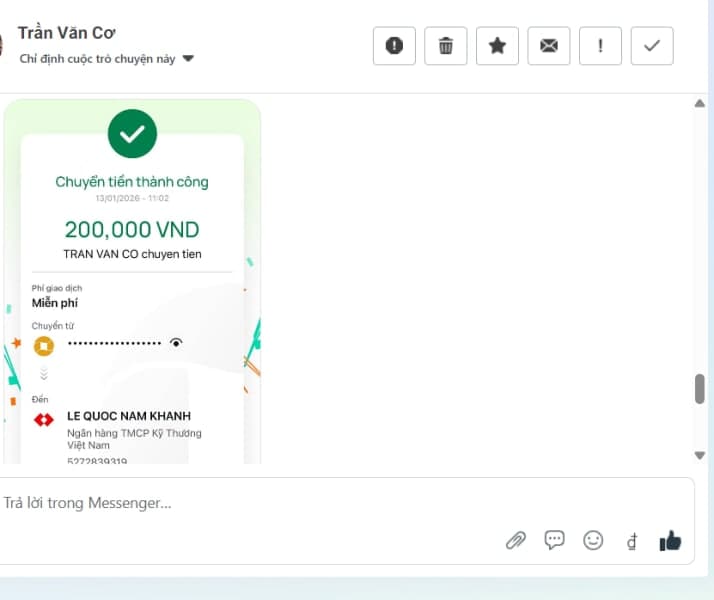
Task: Click 'TRAN VAN CO chuyen tien' memo text
Action: click(133, 254)
